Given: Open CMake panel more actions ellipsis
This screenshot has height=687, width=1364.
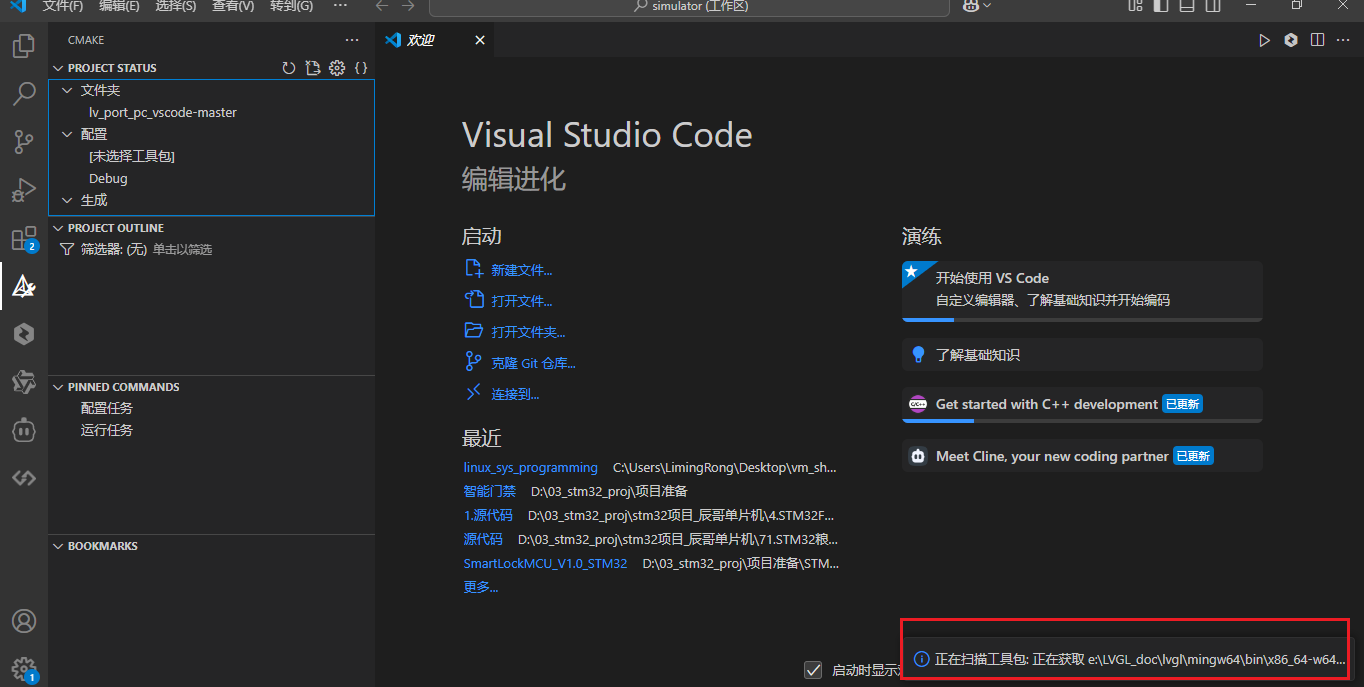Looking at the screenshot, I should pos(352,40).
